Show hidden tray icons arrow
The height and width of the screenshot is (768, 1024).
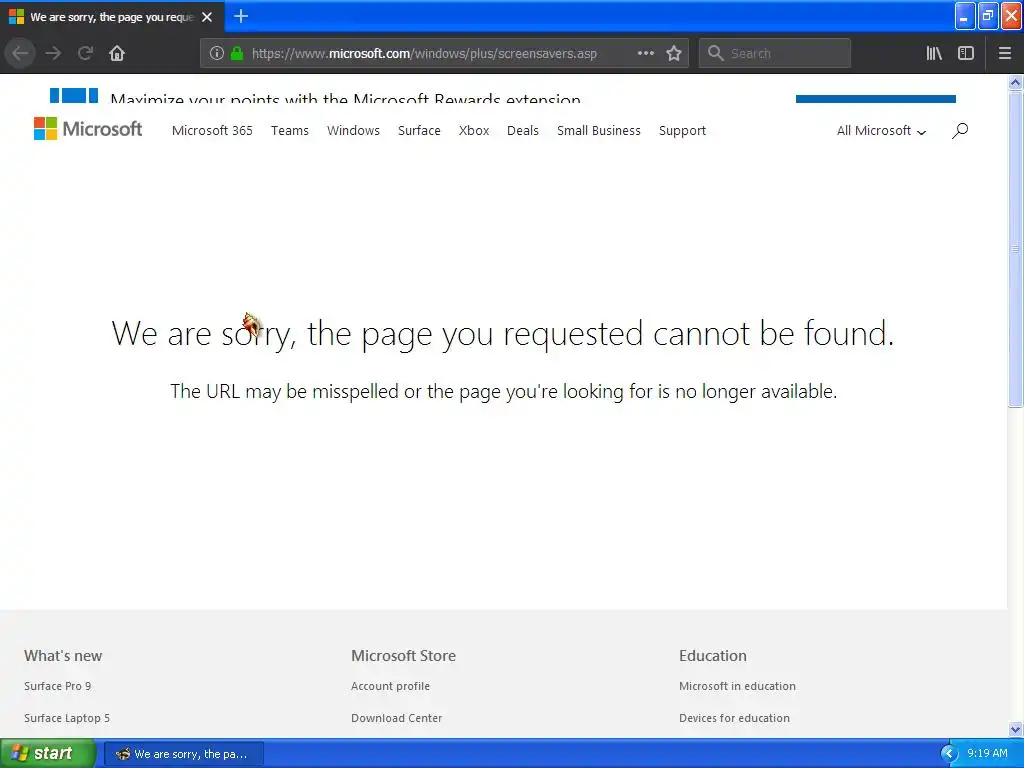pyautogui.click(x=949, y=754)
